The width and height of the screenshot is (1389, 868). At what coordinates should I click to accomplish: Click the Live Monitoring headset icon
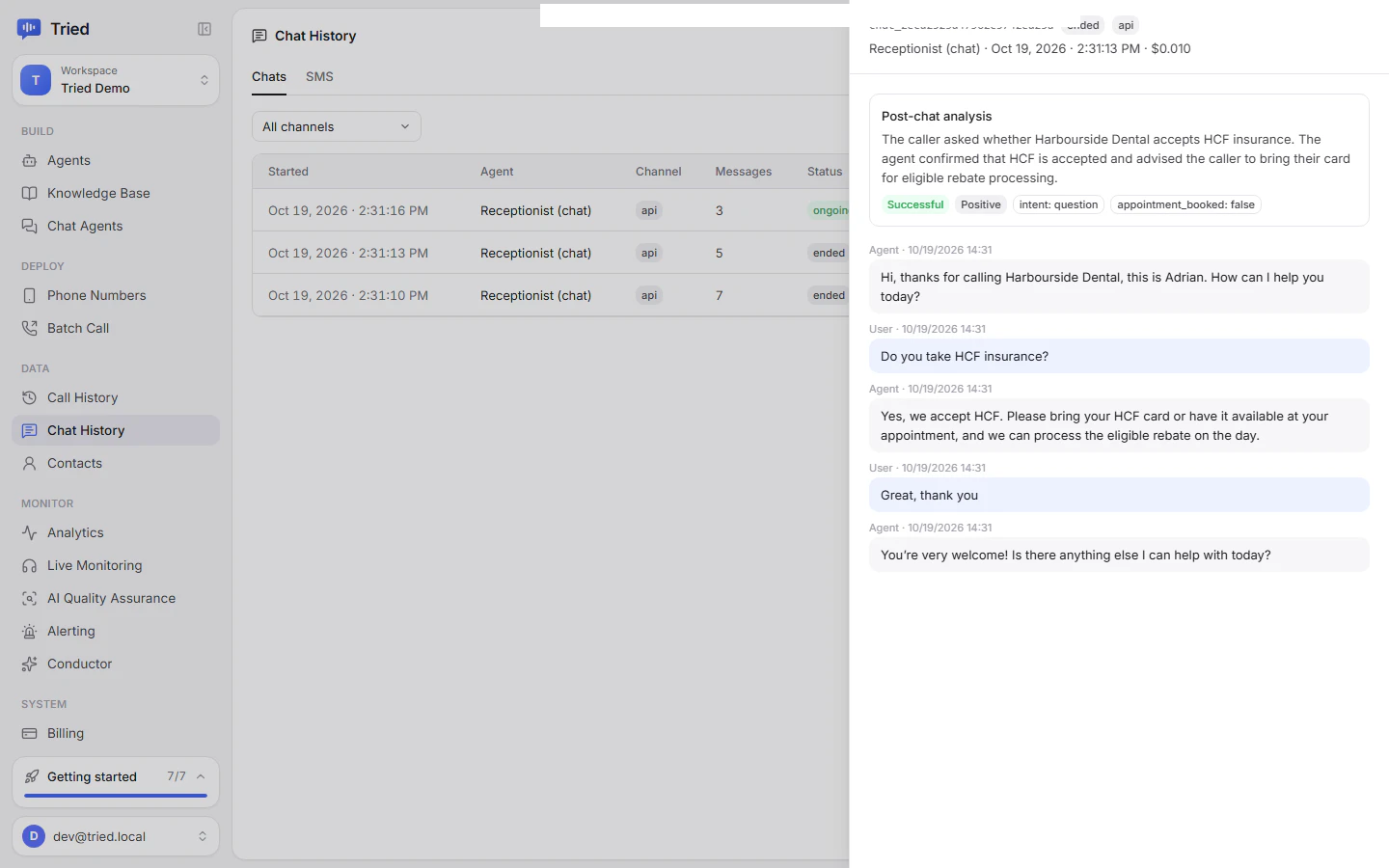pyautogui.click(x=30, y=565)
